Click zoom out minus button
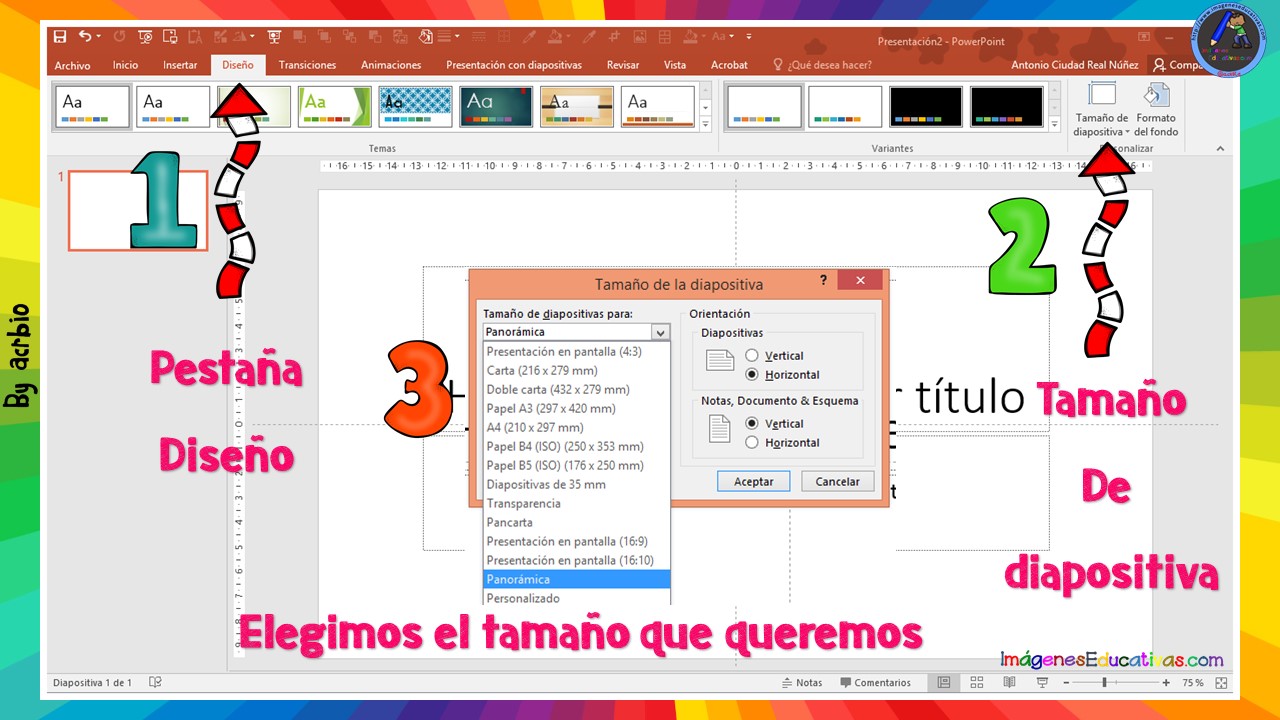Screen dimensions: 1280x720 coord(1066,683)
